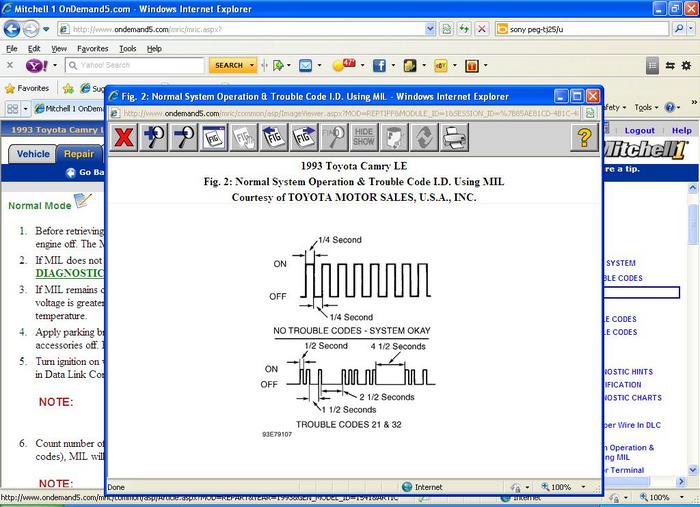Click the right panel scroll up arrow

(x=693, y=188)
